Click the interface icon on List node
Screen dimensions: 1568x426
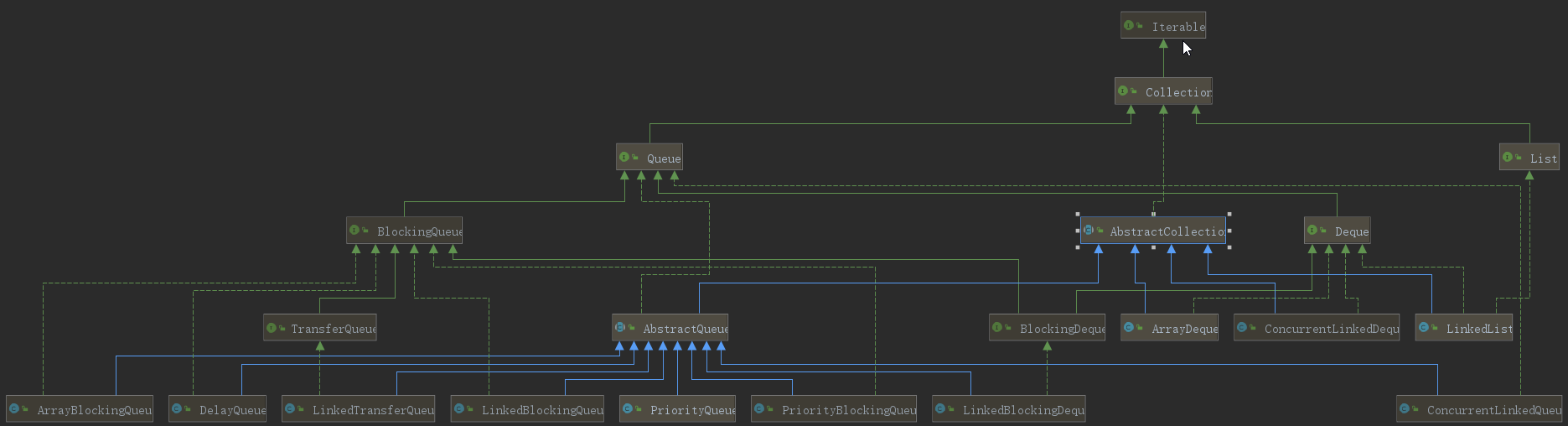click(1508, 157)
